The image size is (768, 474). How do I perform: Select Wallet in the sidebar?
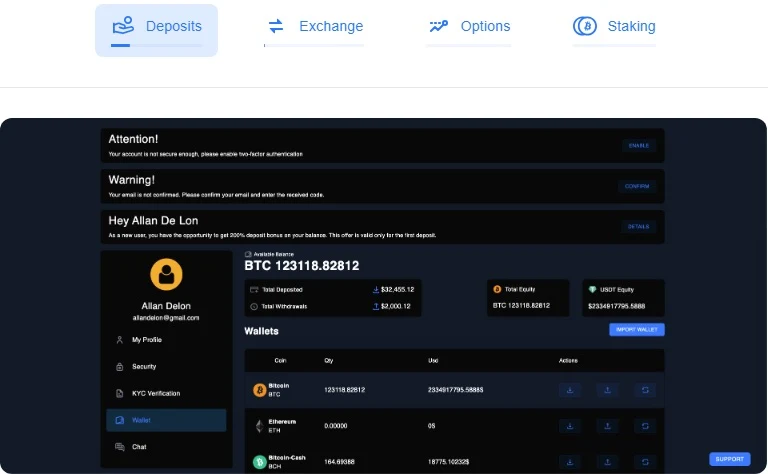pos(166,420)
